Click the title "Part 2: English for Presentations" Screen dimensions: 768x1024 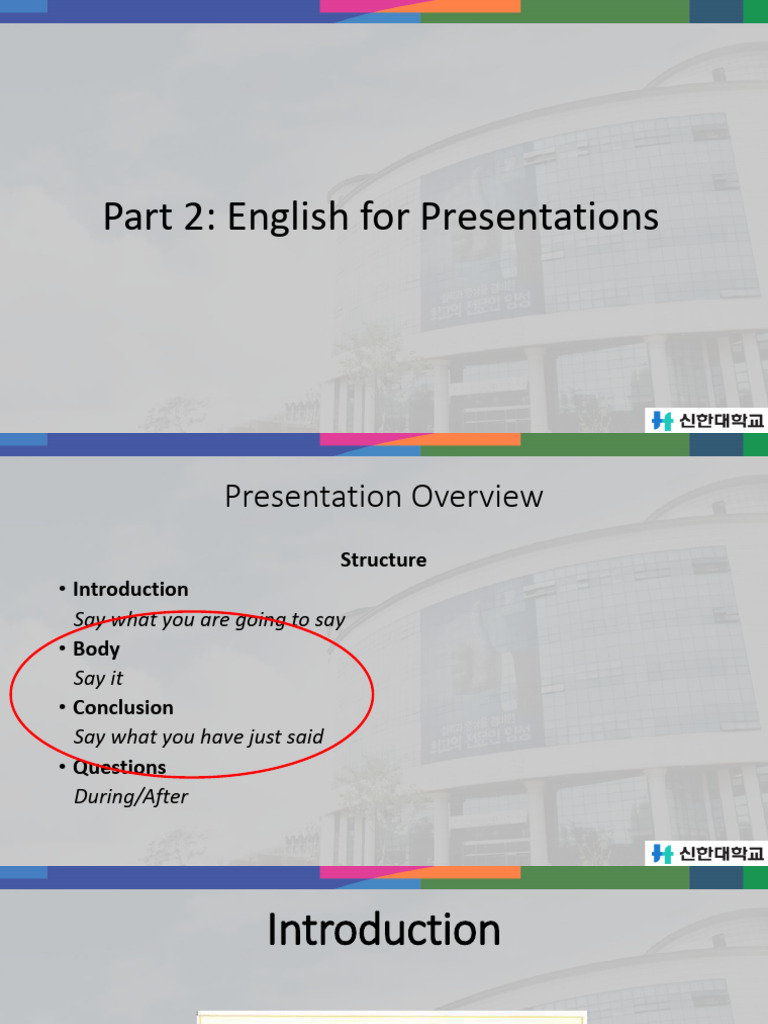pyautogui.click(x=381, y=217)
